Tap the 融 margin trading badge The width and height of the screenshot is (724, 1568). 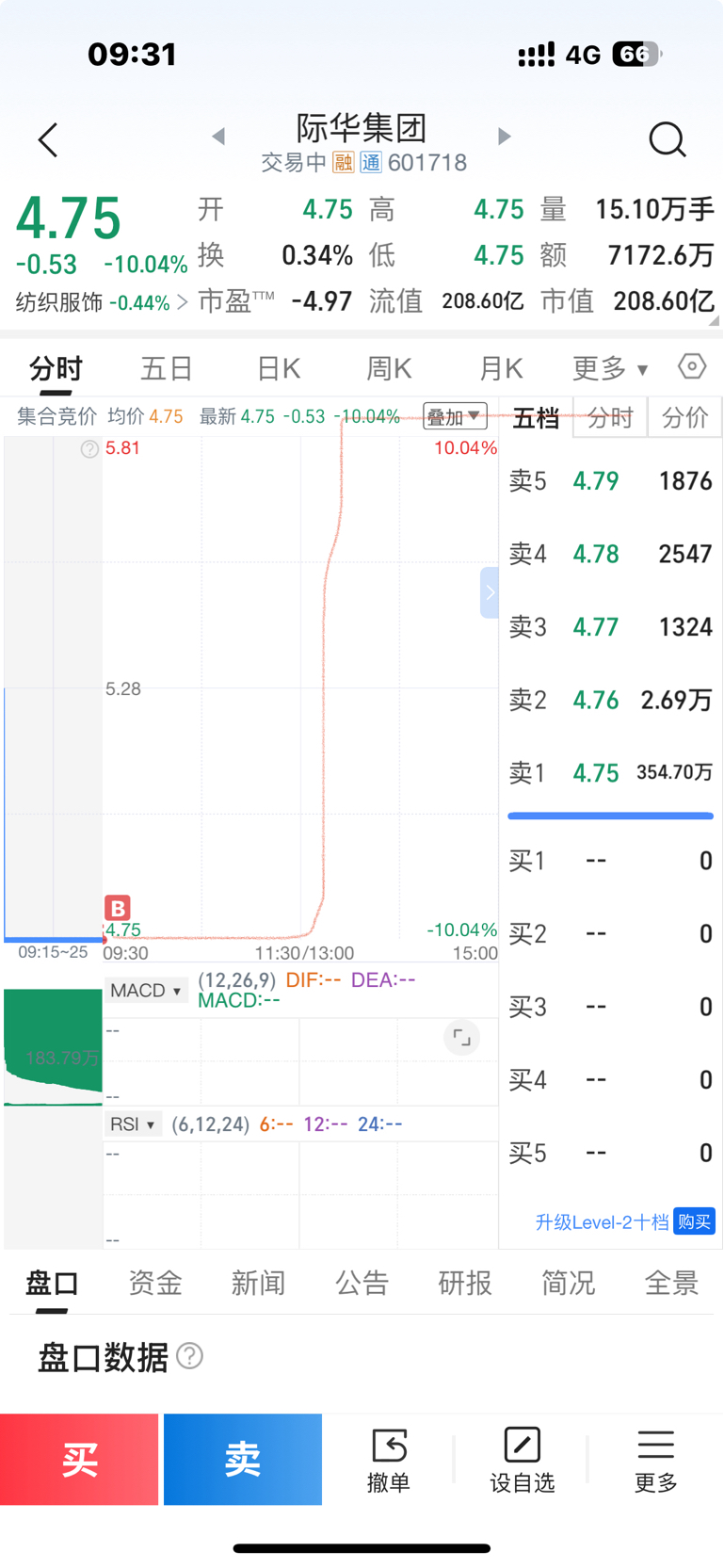344,163
